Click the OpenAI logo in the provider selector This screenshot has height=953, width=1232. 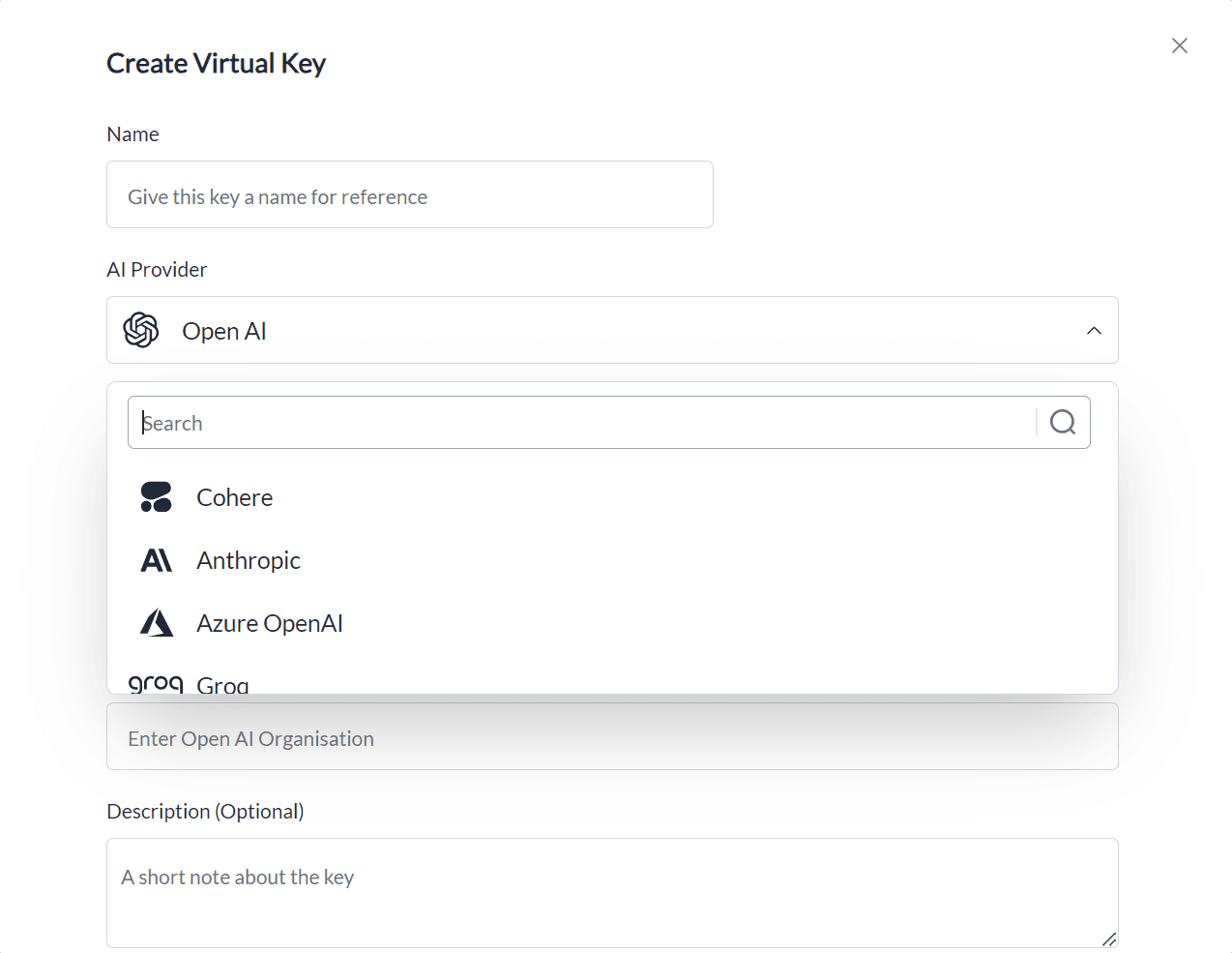[141, 330]
